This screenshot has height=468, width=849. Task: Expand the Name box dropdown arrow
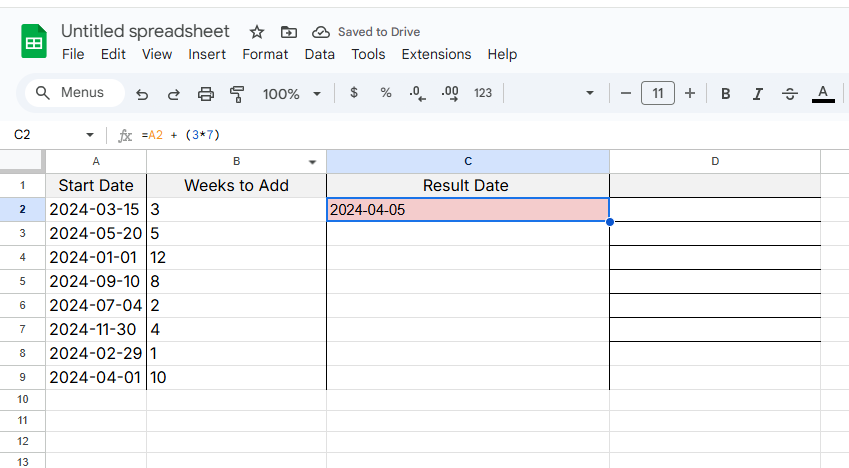pyautogui.click(x=90, y=135)
